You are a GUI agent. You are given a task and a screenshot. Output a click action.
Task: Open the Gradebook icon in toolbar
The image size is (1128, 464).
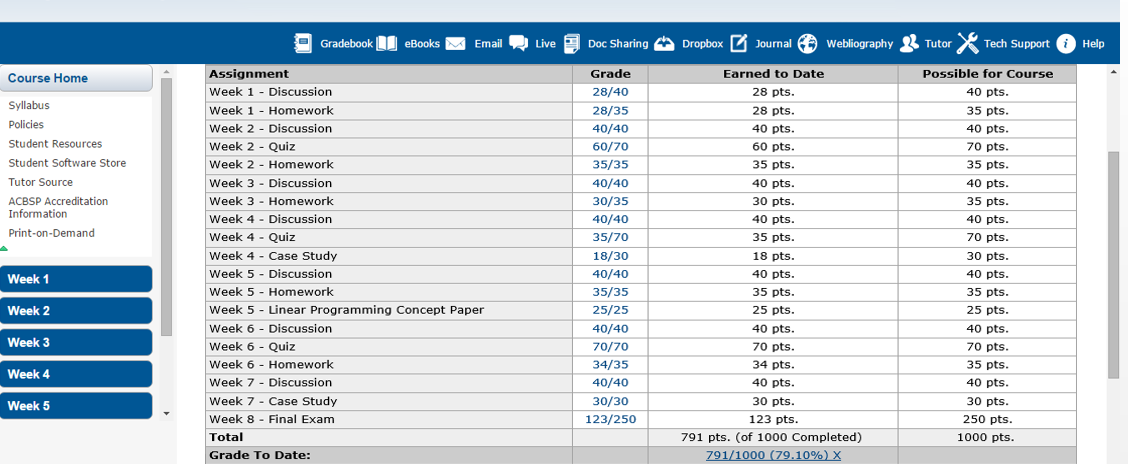(303, 43)
